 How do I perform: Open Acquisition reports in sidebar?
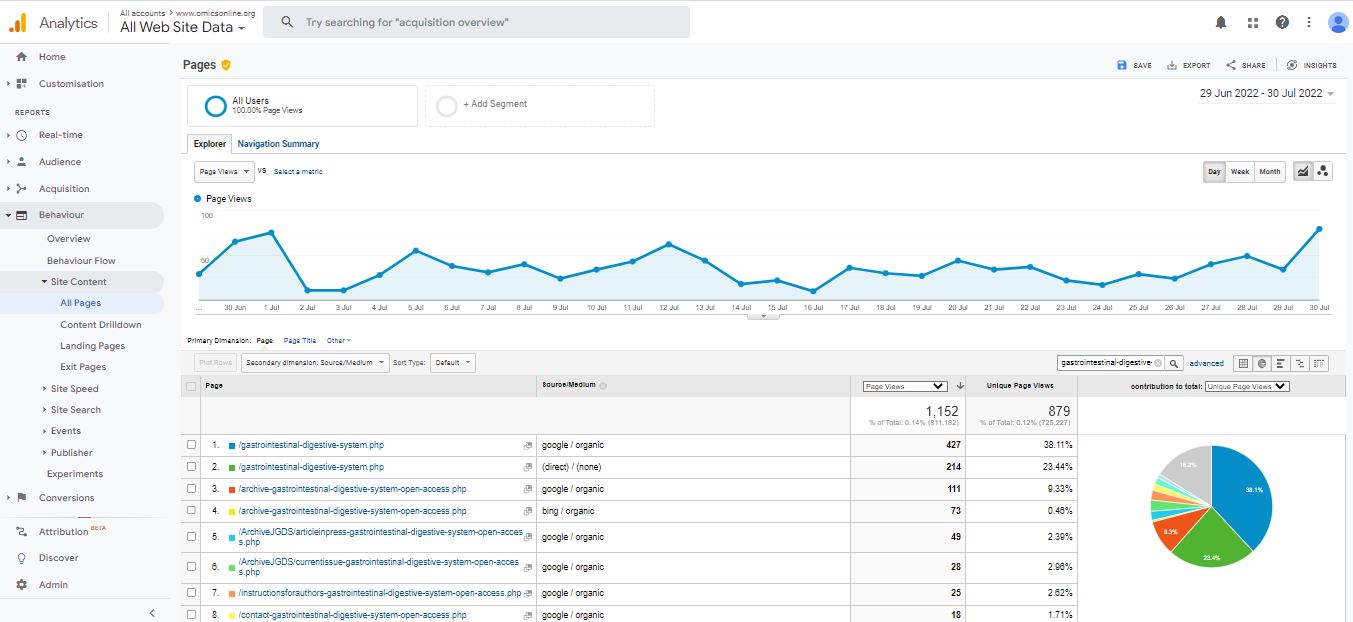[64, 189]
